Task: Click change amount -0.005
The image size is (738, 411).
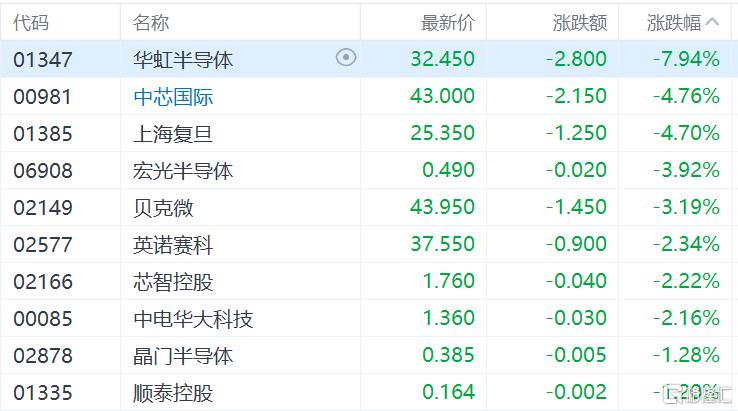Action: tap(576, 355)
